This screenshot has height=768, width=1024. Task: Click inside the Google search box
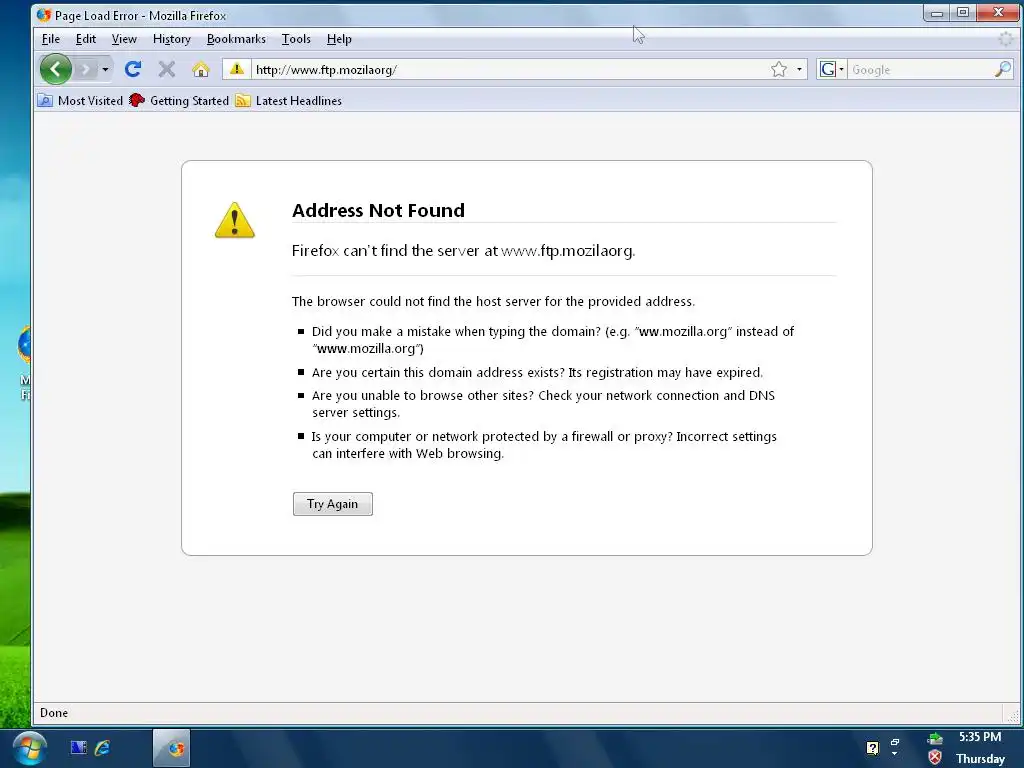coord(921,70)
